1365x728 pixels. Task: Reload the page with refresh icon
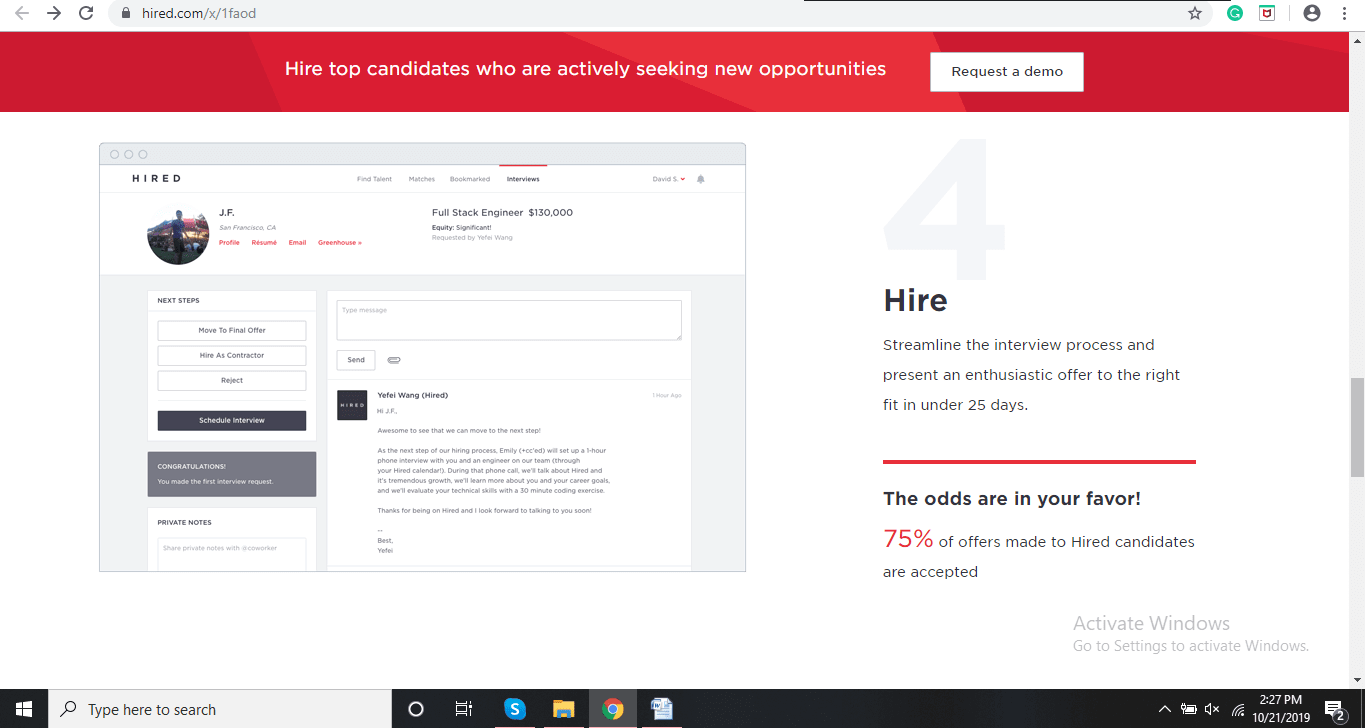pyautogui.click(x=86, y=13)
